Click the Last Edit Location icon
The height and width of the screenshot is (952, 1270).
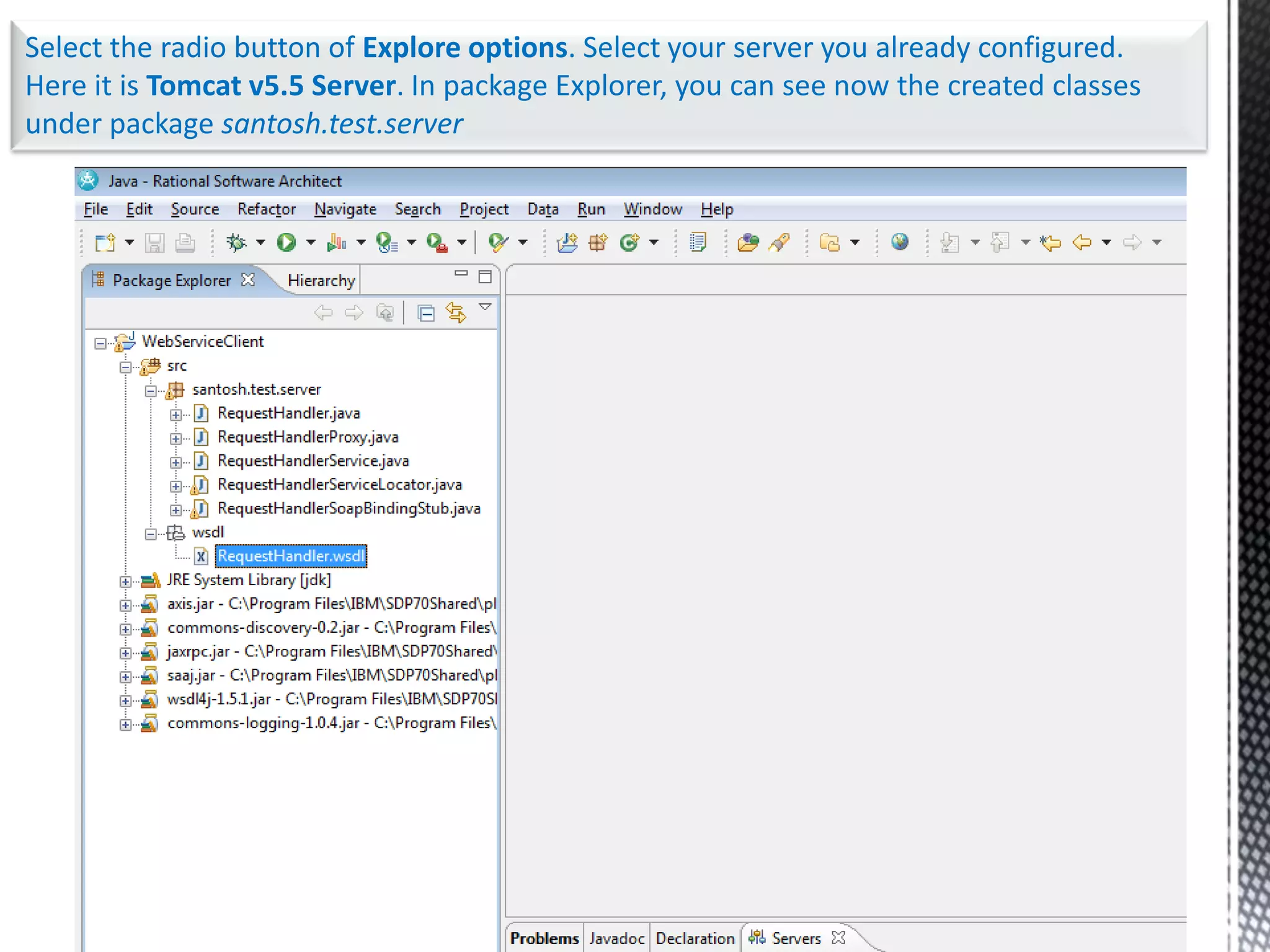click(x=1050, y=242)
